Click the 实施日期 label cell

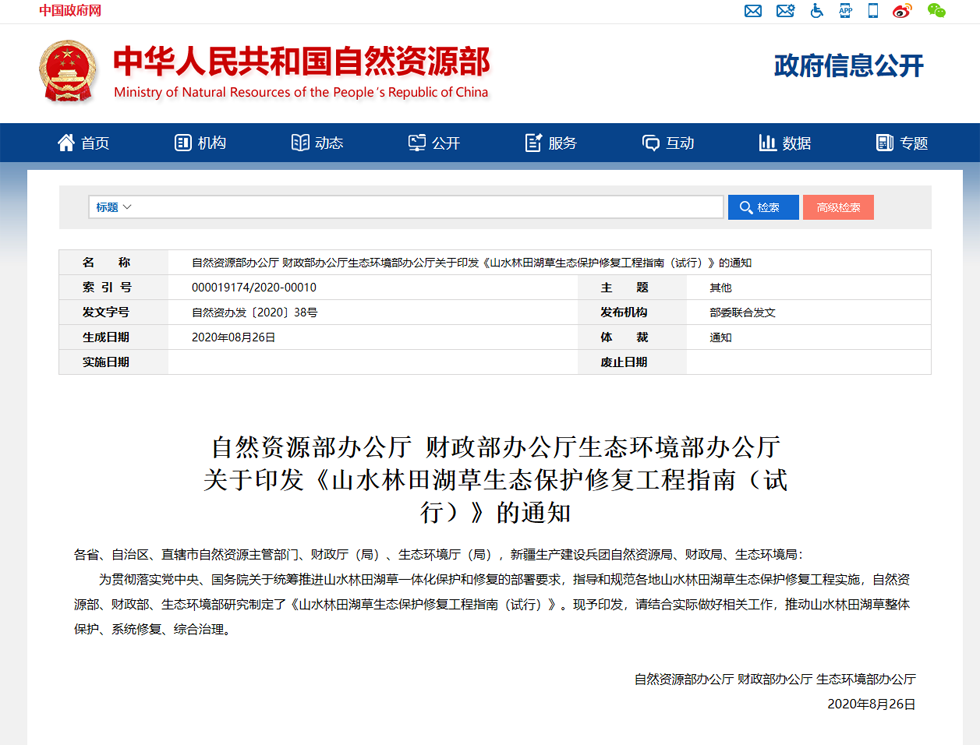(x=113, y=362)
